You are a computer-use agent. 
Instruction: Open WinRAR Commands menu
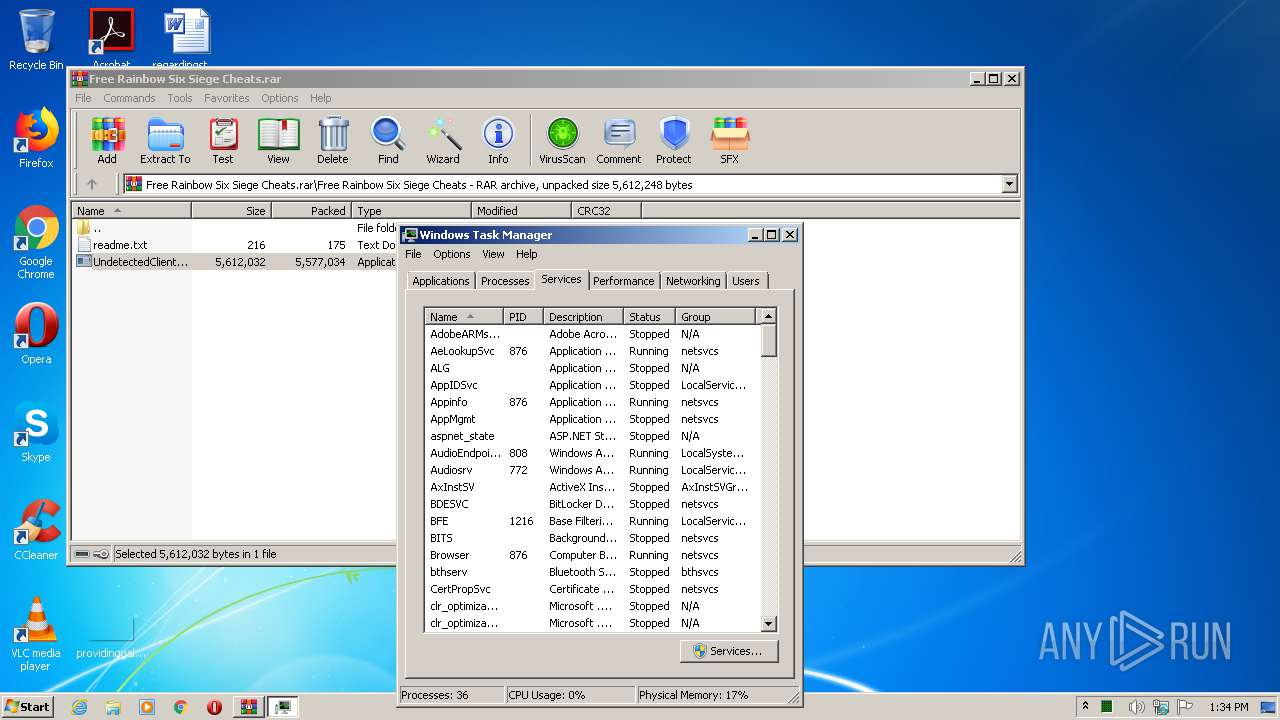coord(129,98)
